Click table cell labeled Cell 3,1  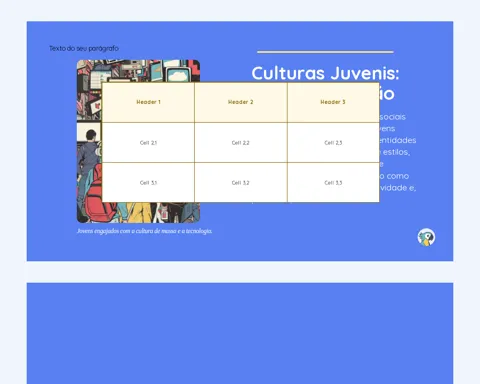[x=148, y=182]
